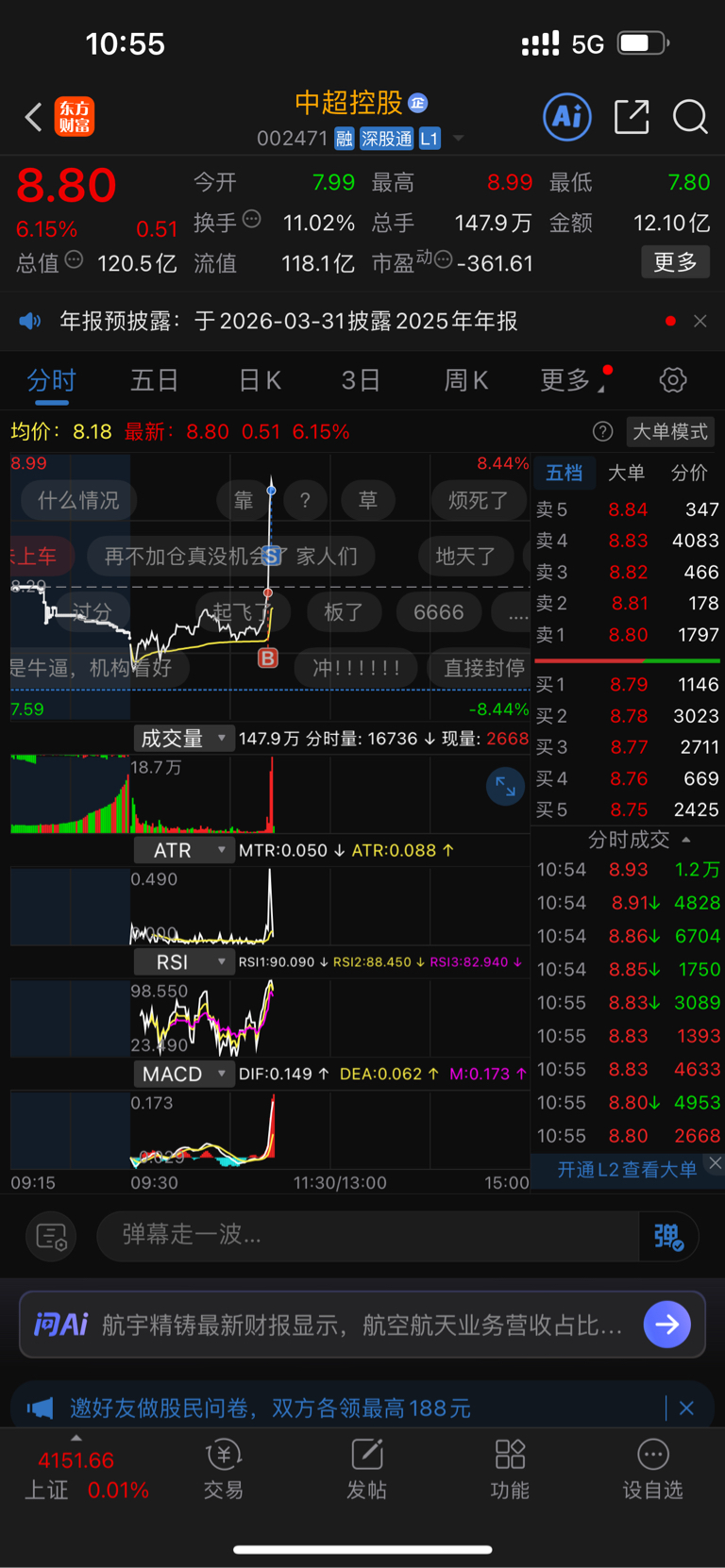
Task: Tap the 10:54 8.93 1.2万 trade row
Action: (x=628, y=869)
